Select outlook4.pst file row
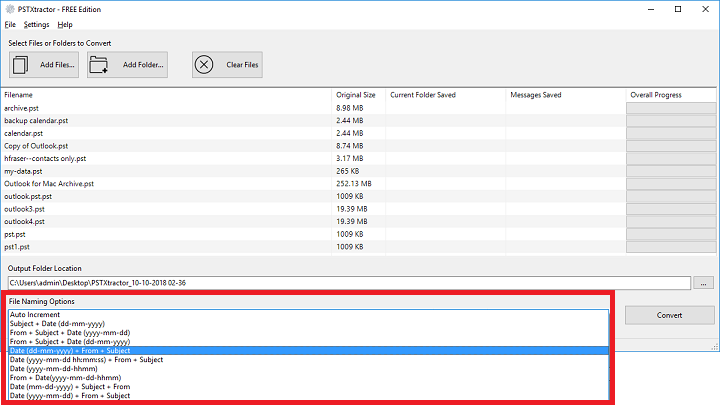Screen dimensions: 720x405 click(359, 222)
